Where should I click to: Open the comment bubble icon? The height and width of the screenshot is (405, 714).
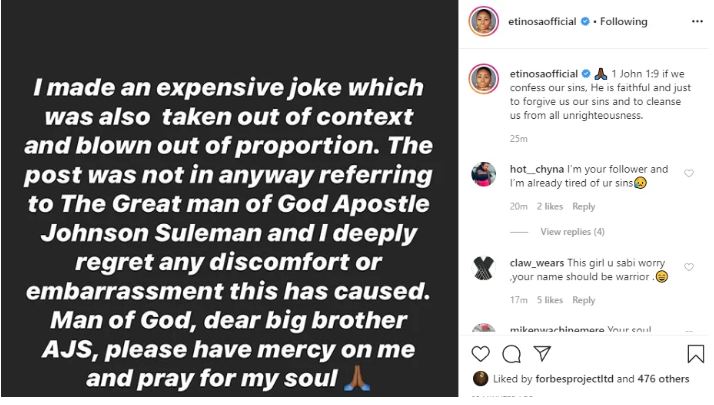click(x=511, y=353)
